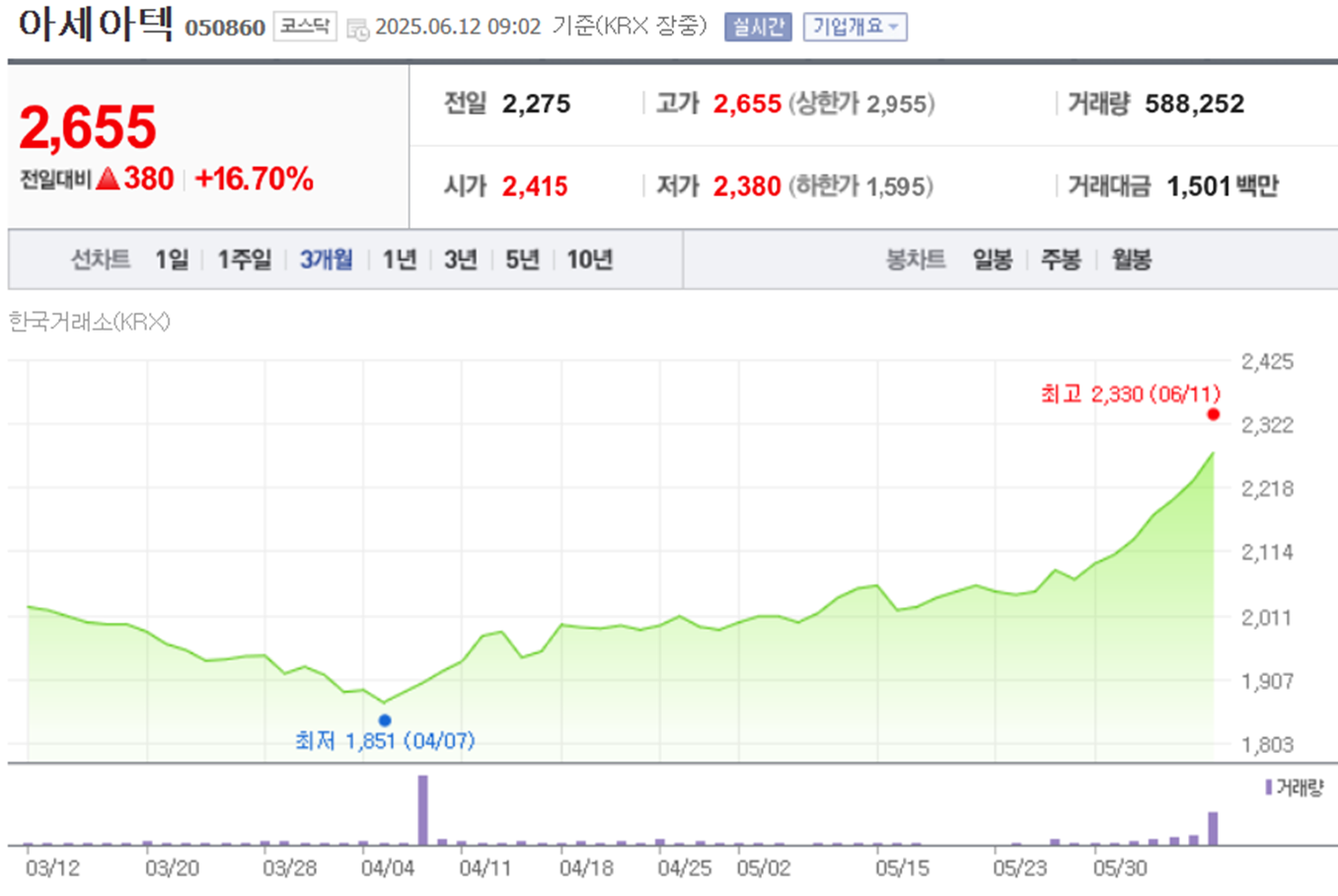The width and height of the screenshot is (1338, 896).
Task: Click the 시가 value 2,415
Action: point(535,187)
